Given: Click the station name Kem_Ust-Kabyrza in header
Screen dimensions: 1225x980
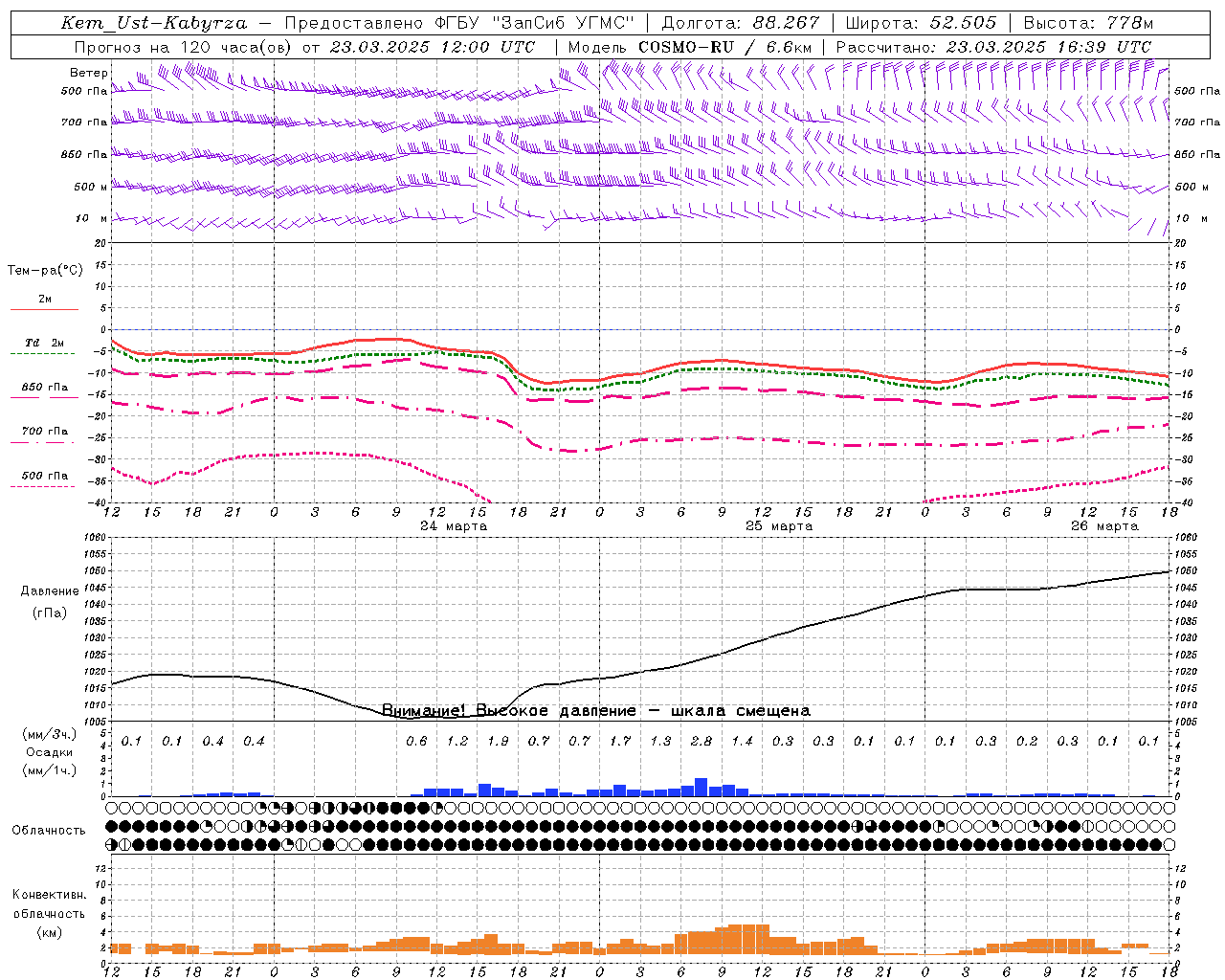Looking at the screenshot, I should point(153,23).
